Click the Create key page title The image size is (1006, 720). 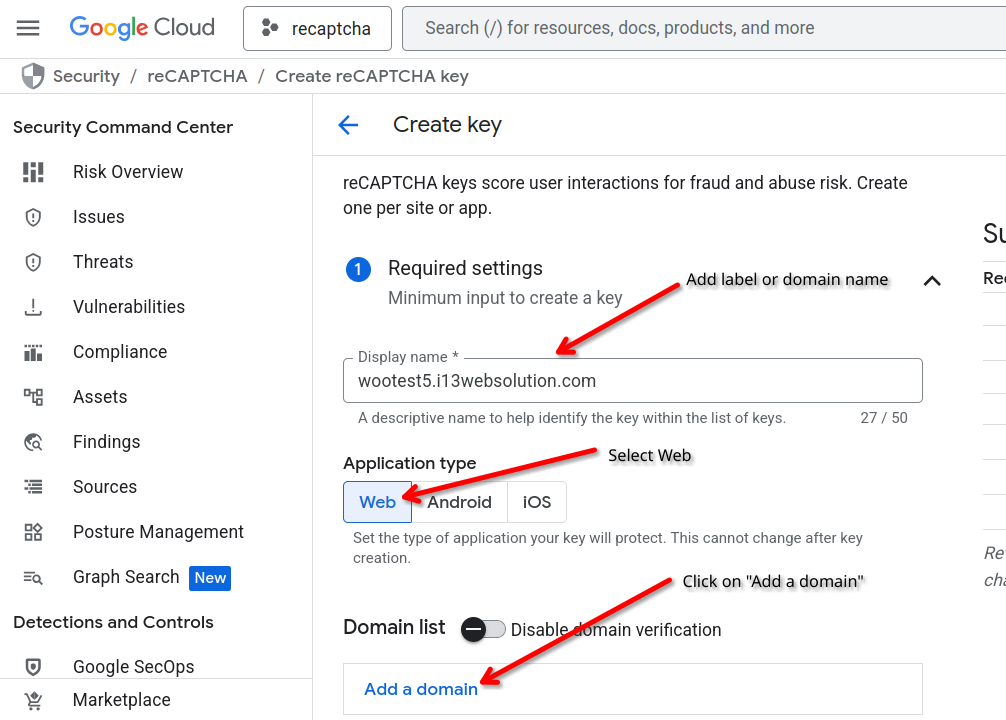pyautogui.click(x=447, y=124)
